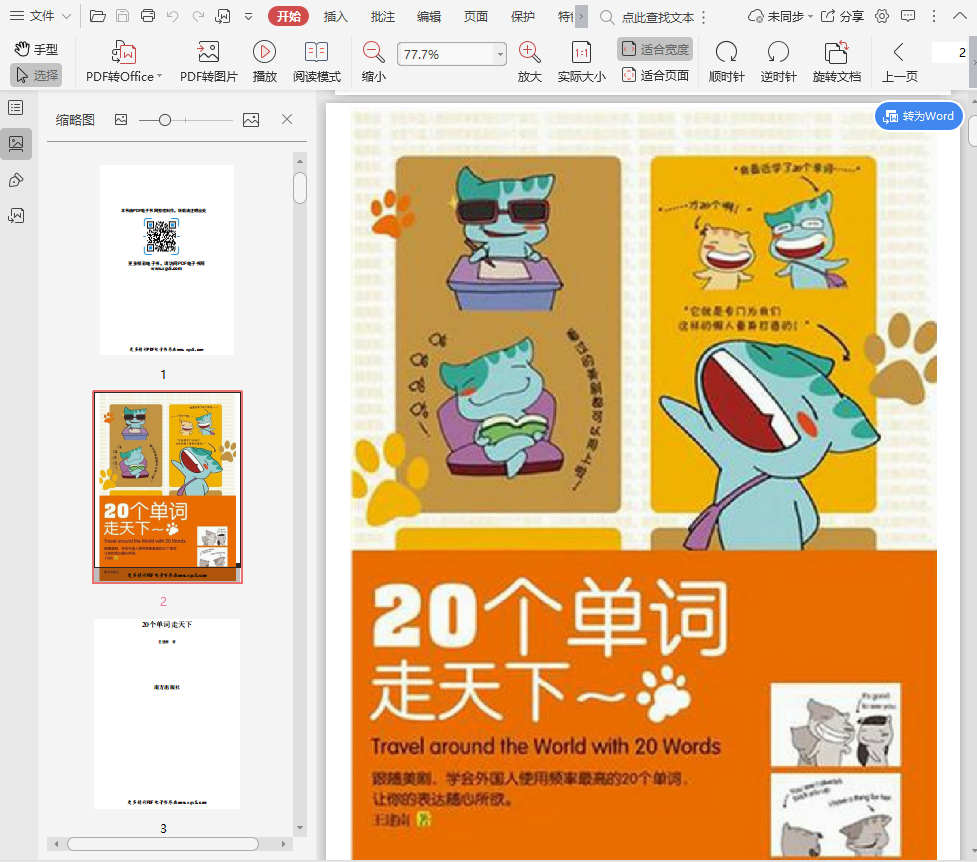Open the signature sidebar icon
The height and width of the screenshot is (862, 977).
coord(16,216)
